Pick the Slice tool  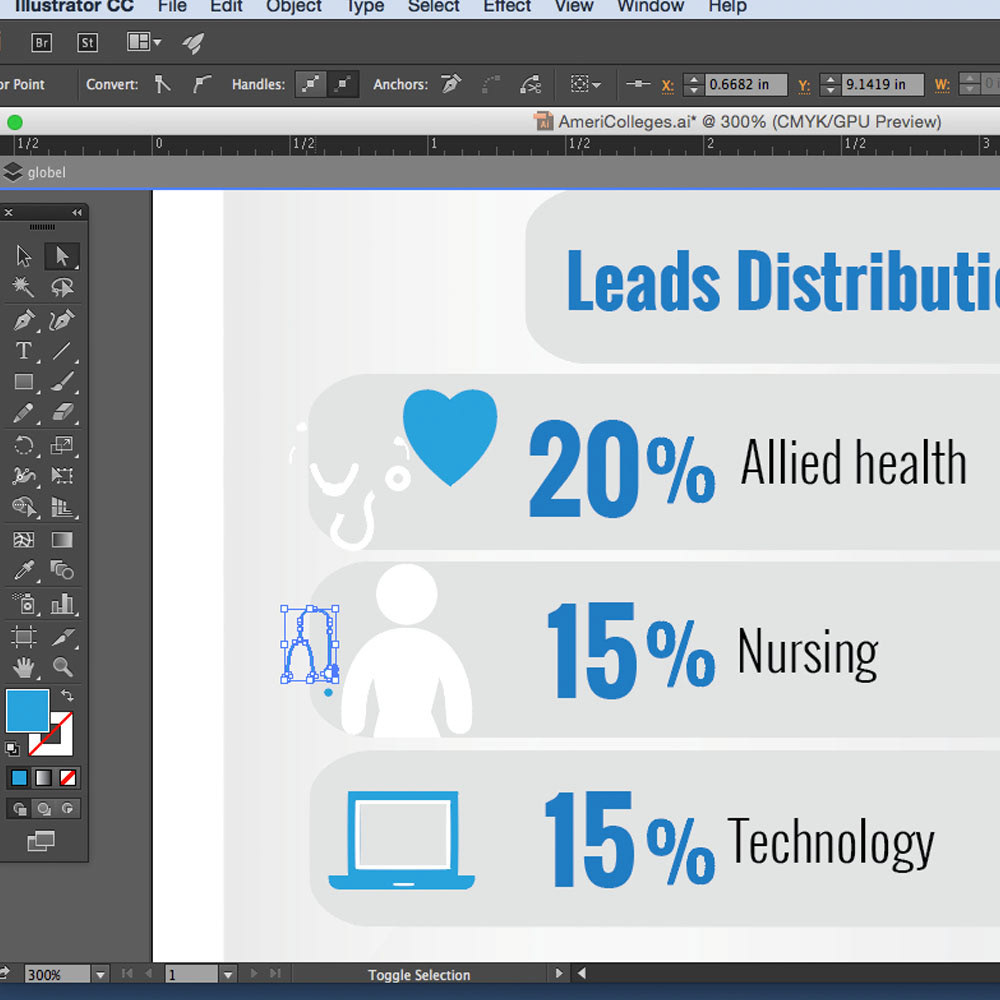coord(62,636)
